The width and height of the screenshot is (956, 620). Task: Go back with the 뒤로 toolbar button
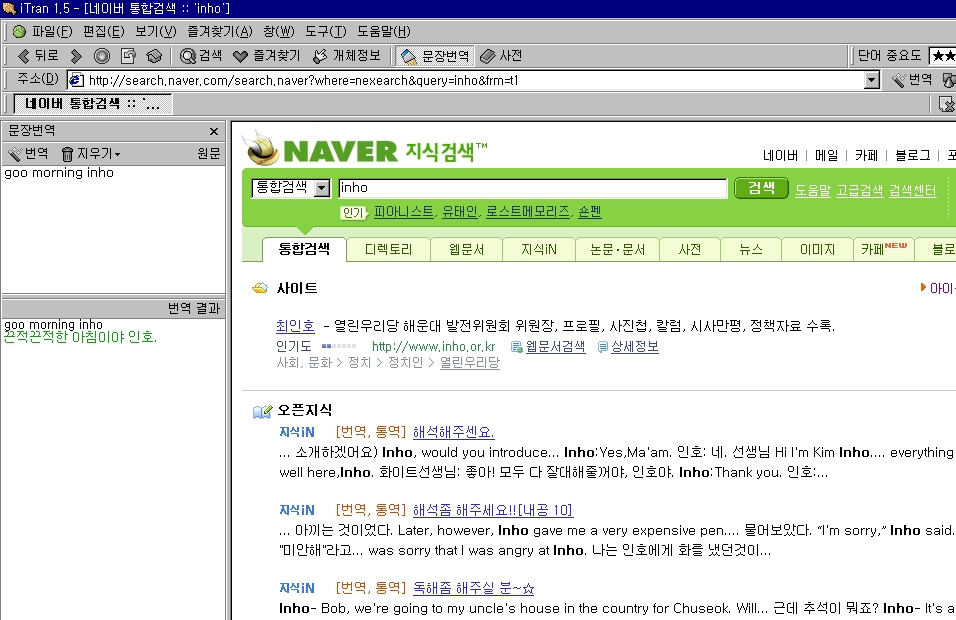(38, 56)
